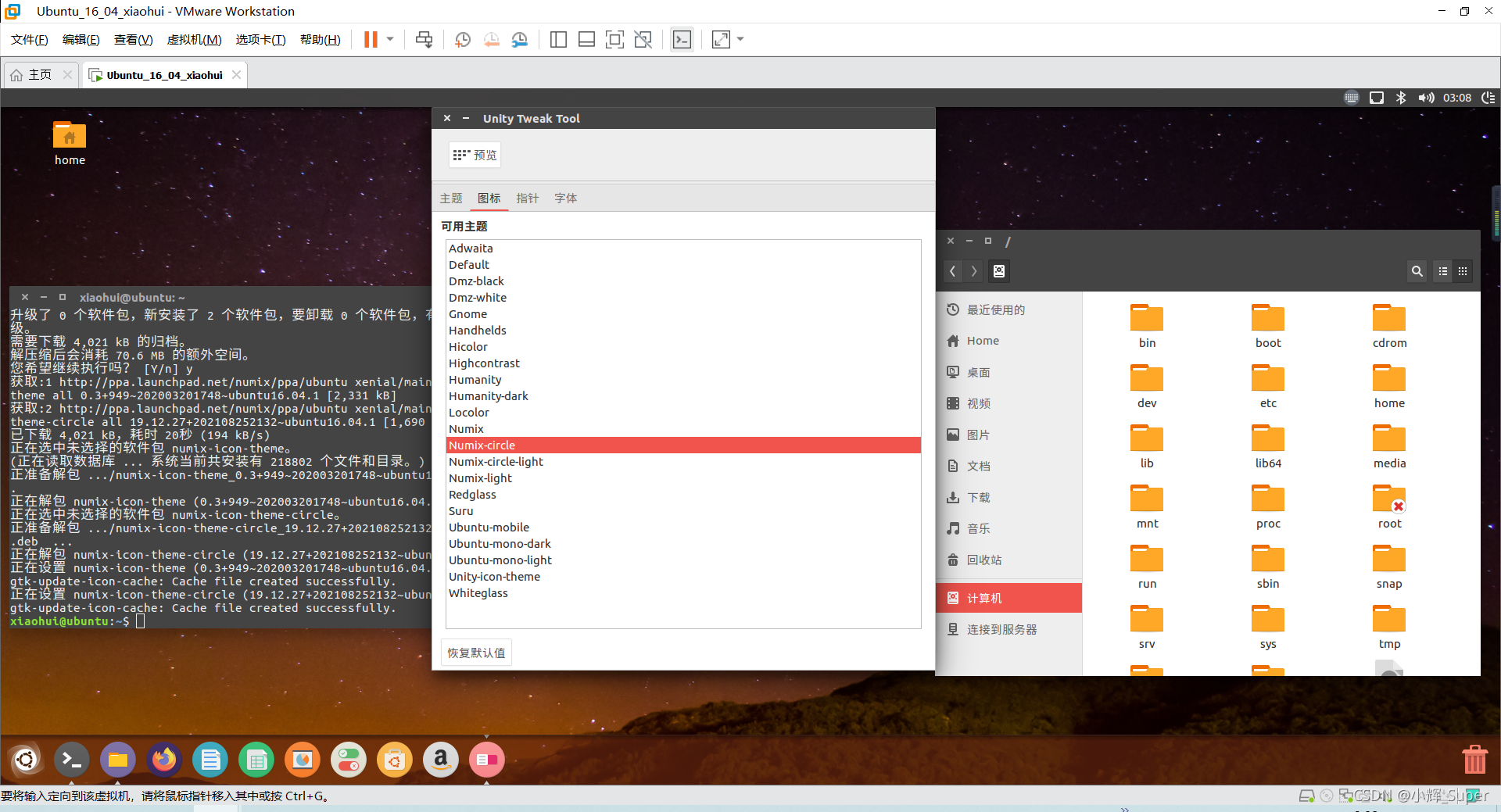This screenshot has height=812, width=1501.
Task: Click VMware revert snapshot icon
Action: (491, 40)
